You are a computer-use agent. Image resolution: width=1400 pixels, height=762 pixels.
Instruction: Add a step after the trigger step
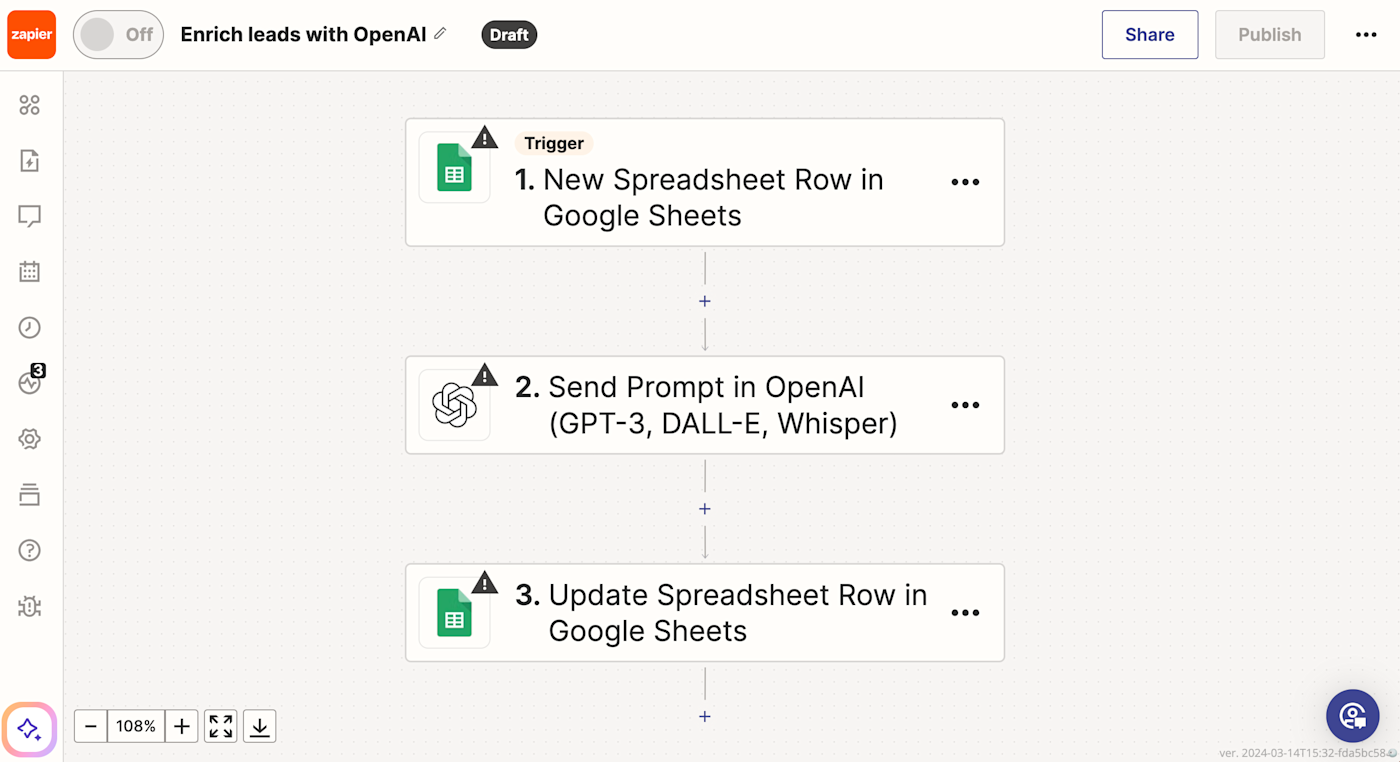click(705, 301)
